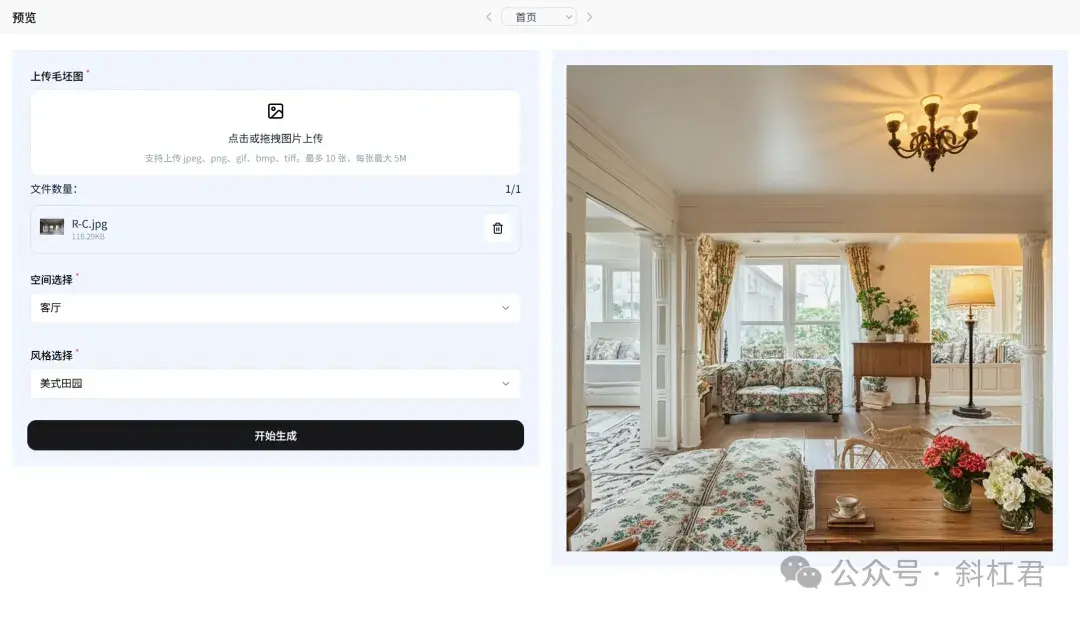Click the 上传毛坯图 field label

click(x=56, y=76)
